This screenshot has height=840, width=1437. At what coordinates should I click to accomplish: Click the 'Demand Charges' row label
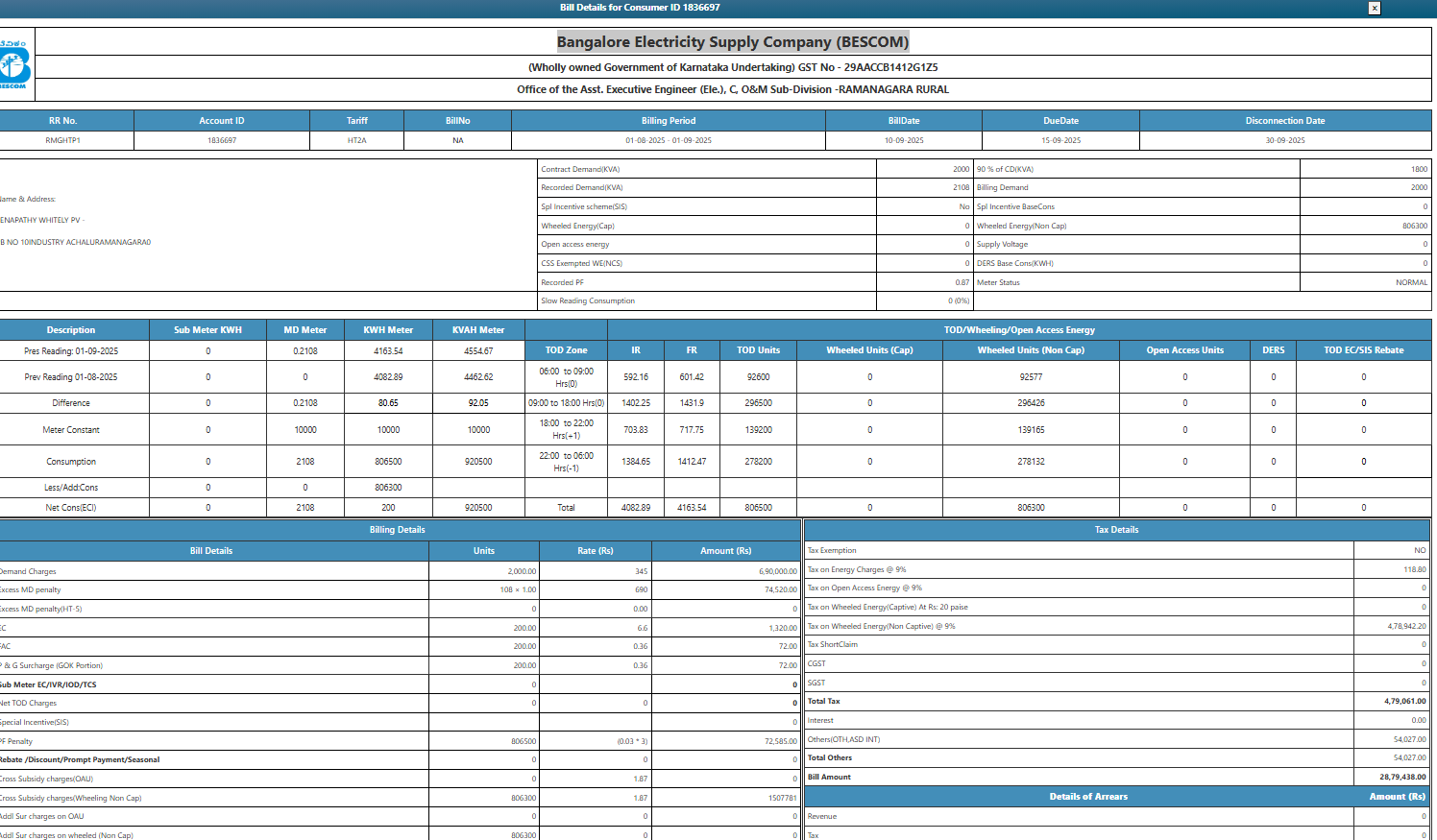pyautogui.click(x=28, y=572)
